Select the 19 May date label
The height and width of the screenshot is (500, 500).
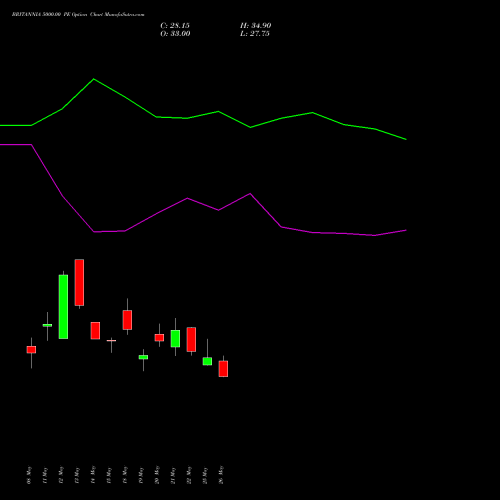[x=141, y=475]
